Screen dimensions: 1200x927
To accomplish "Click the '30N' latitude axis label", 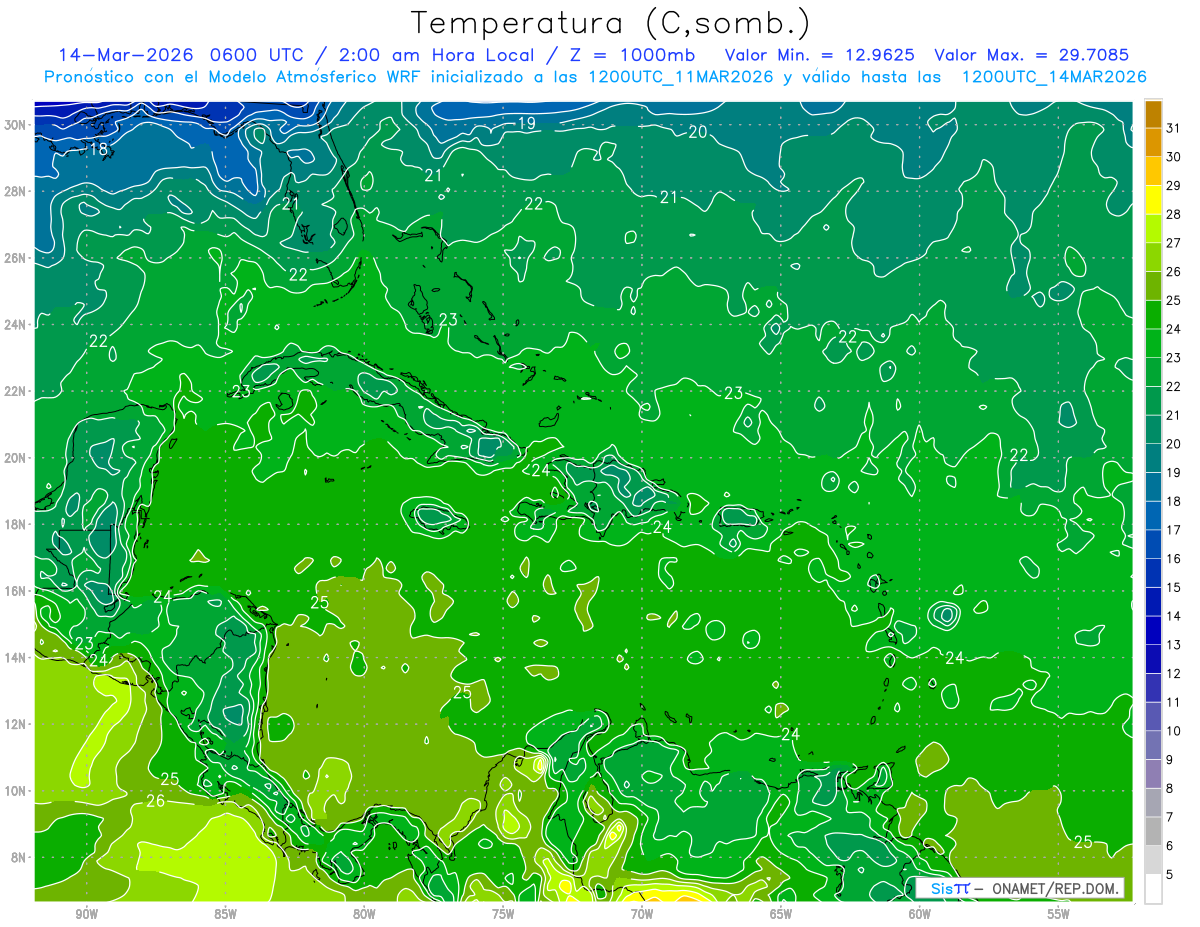I will click(17, 124).
